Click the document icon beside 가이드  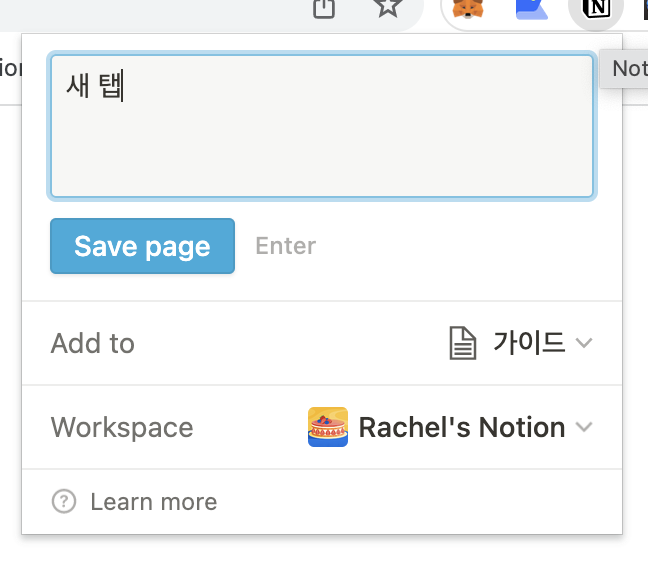pyautogui.click(x=462, y=343)
